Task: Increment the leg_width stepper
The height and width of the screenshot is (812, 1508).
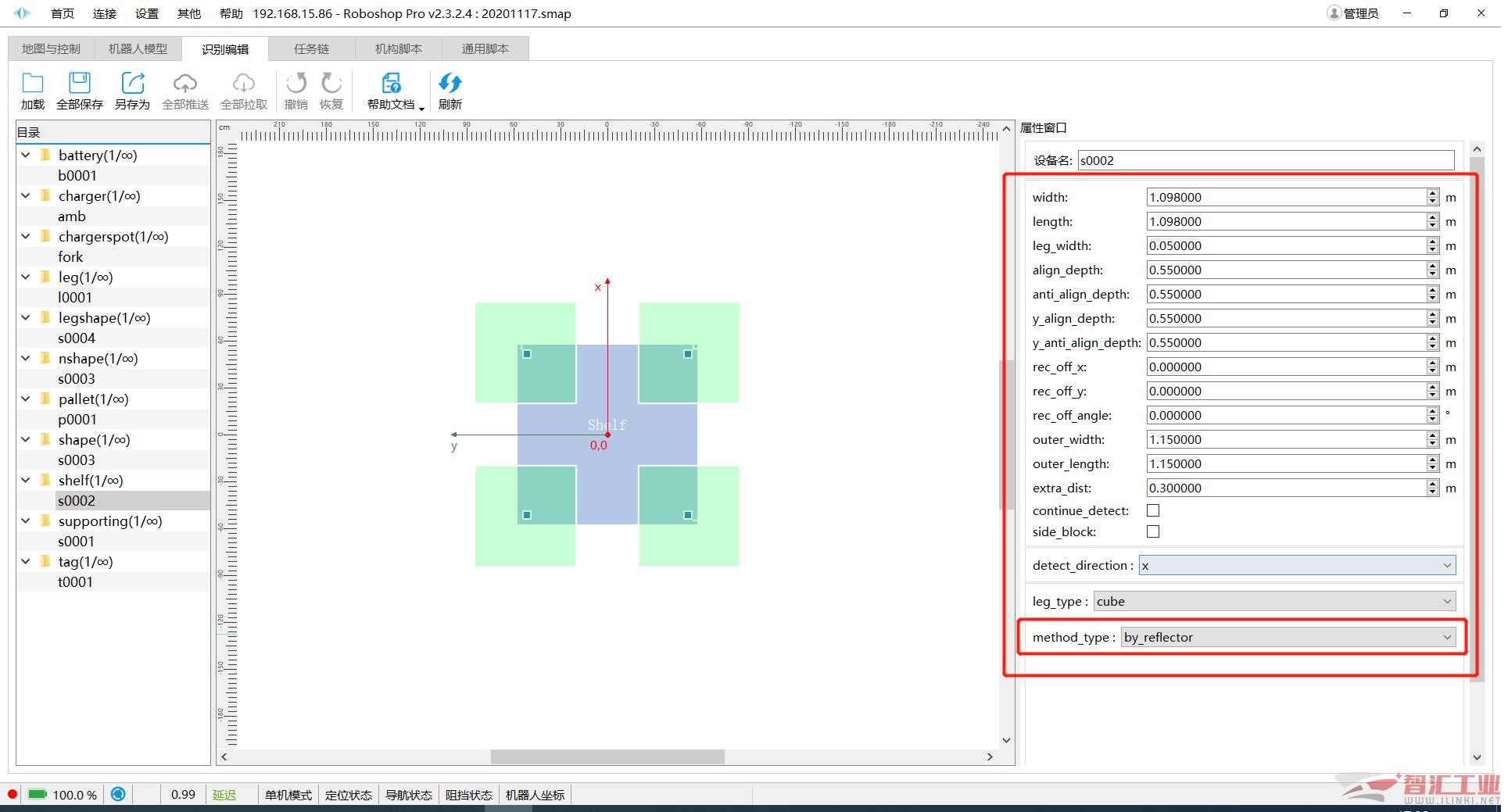Action: tap(1432, 241)
